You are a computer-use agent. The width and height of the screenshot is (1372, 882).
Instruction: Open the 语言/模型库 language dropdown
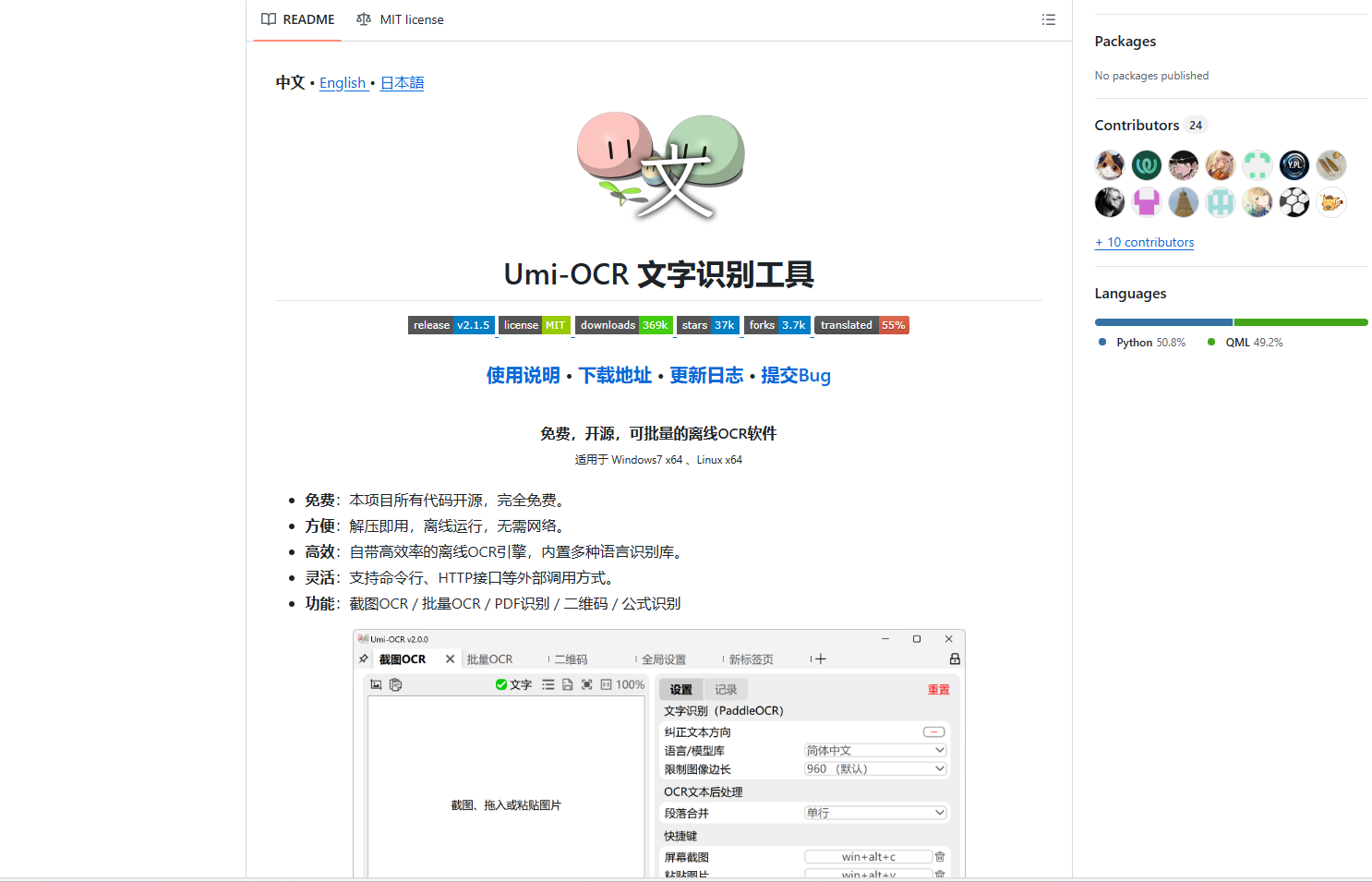click(x=874, y=750)
